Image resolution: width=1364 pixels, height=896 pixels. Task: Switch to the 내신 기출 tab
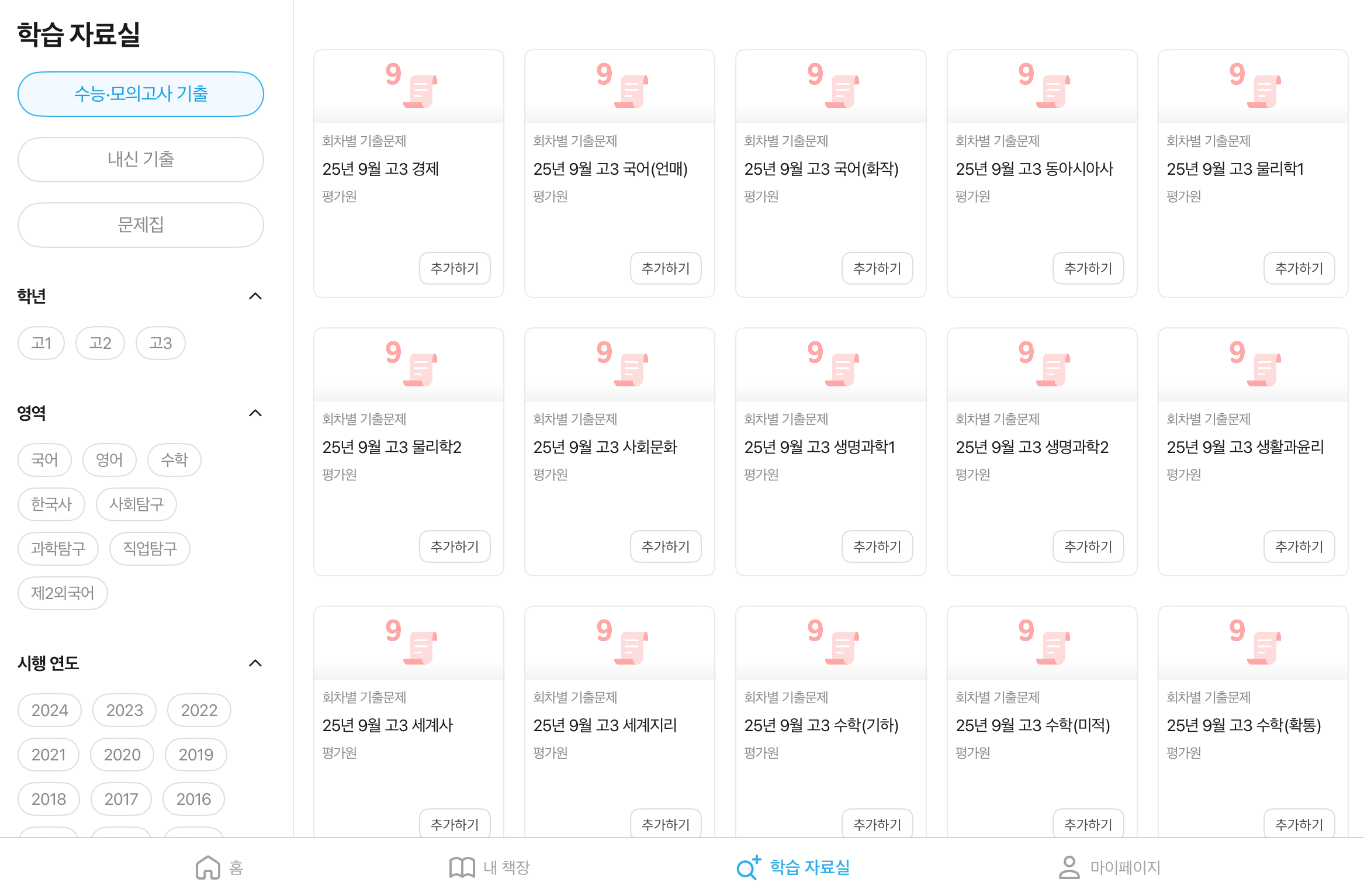141,160
